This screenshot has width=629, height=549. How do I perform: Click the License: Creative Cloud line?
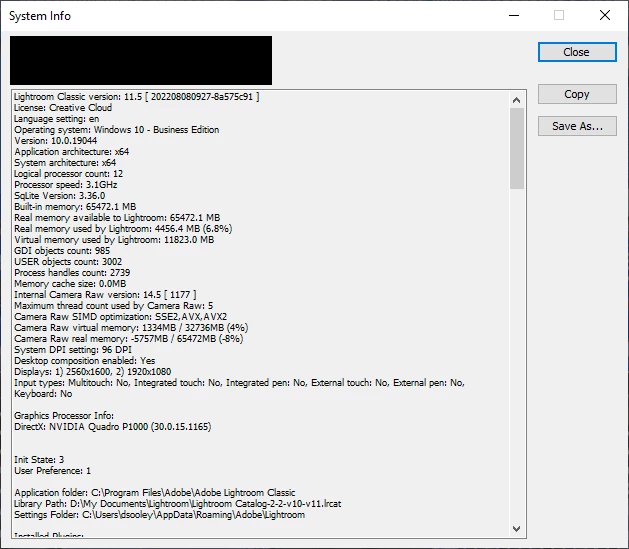pos(63,107)
